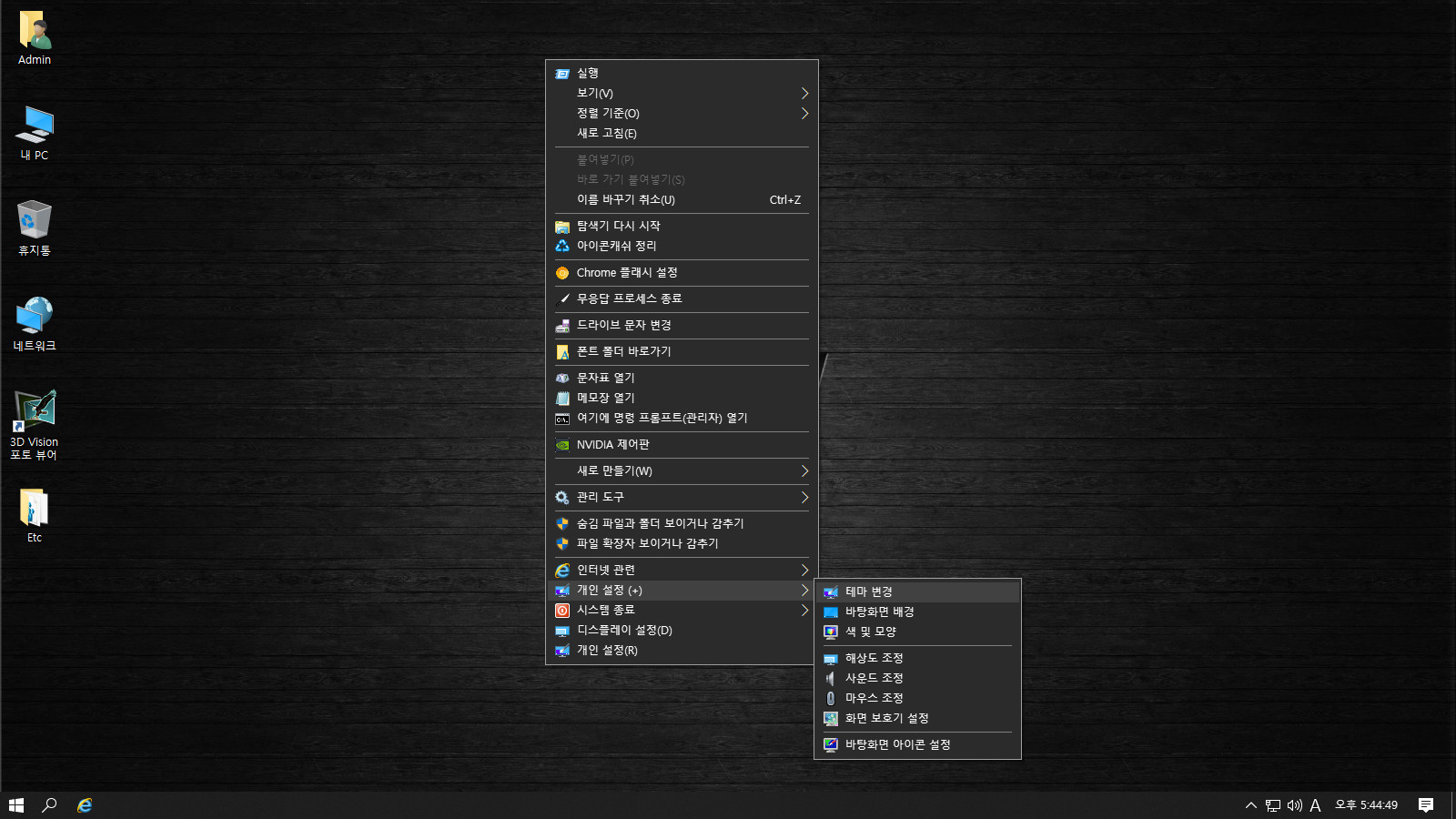
Task: Select the 3D Vision 포토 뷰어 shortcut
Action: point(35,425)
